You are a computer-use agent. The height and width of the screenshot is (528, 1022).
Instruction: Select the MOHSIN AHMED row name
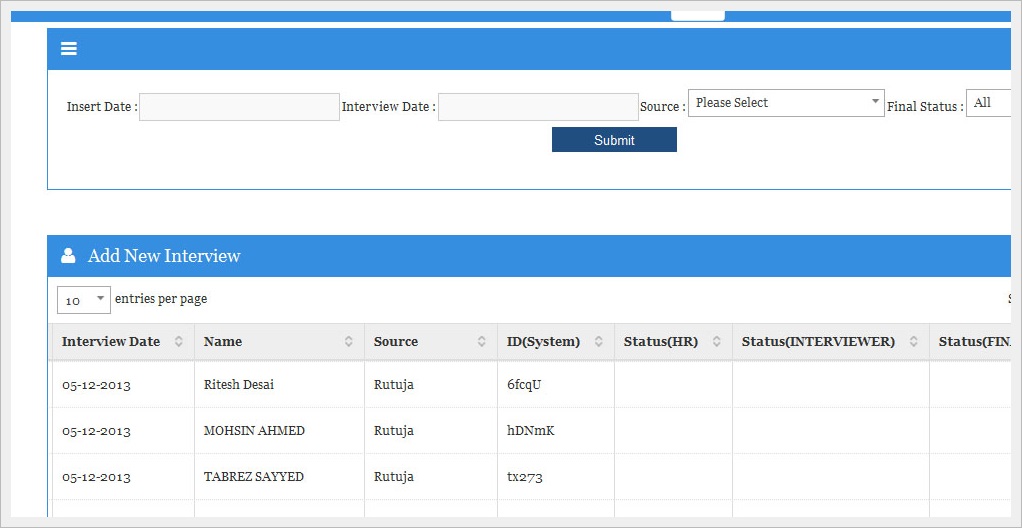click(254, 431)
